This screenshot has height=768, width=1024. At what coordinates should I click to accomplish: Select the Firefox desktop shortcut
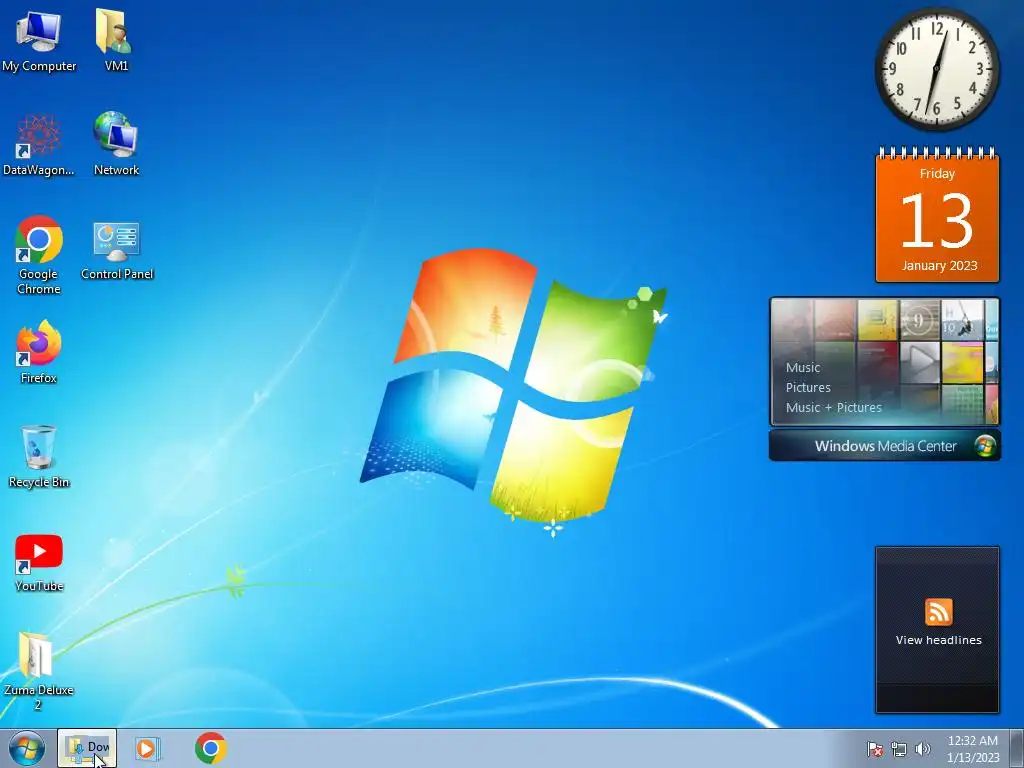click(x=39, y=352)
